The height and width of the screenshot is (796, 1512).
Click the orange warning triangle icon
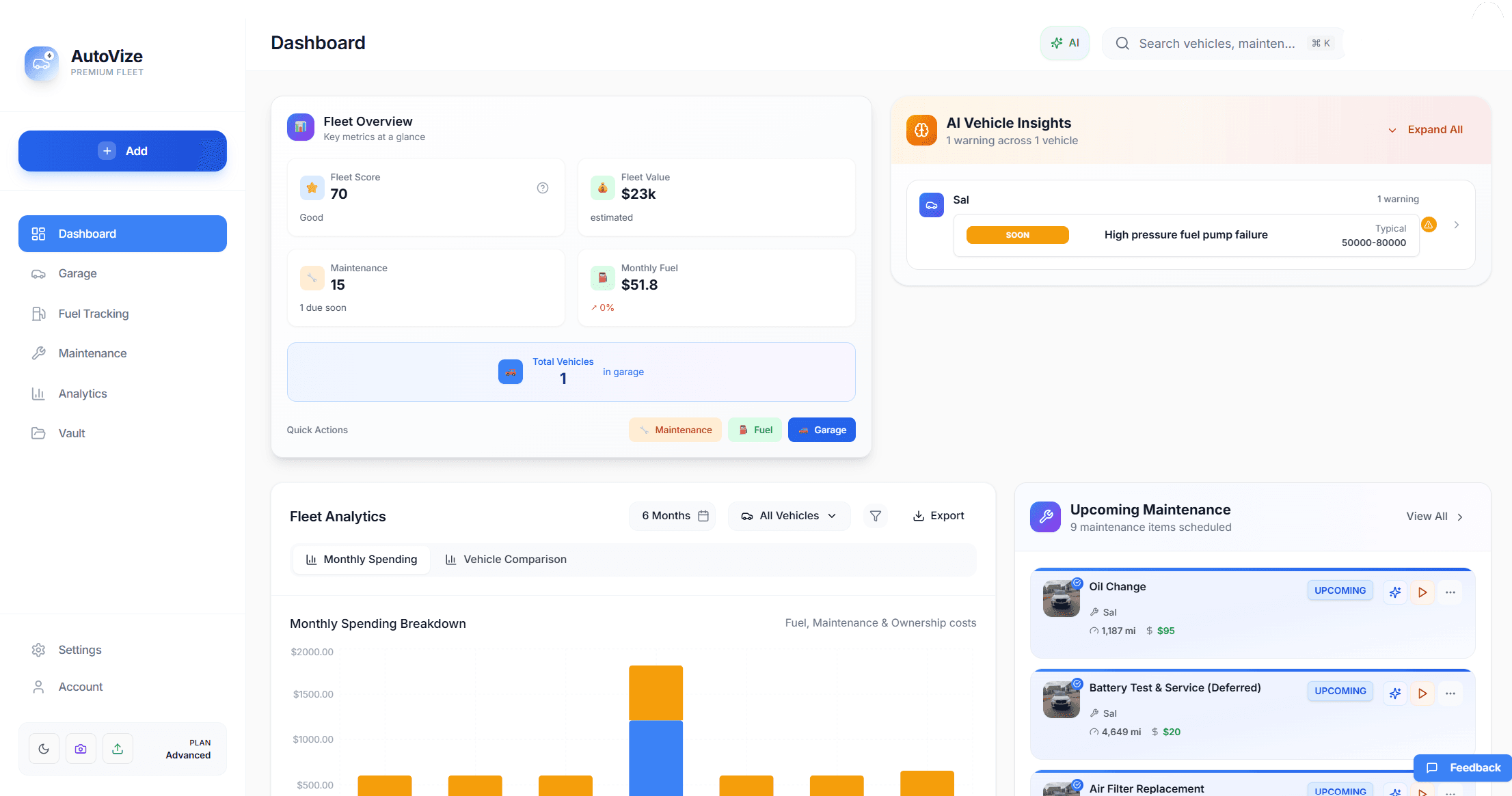1429,225
